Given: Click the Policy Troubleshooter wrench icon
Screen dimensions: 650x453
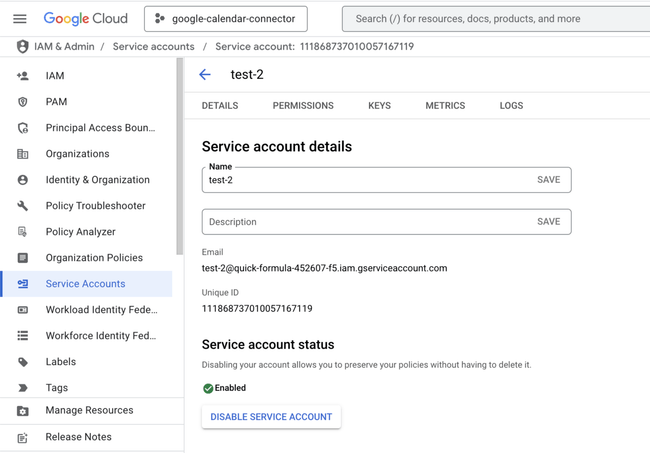Looking at the screenshot, I should [23, 206].
